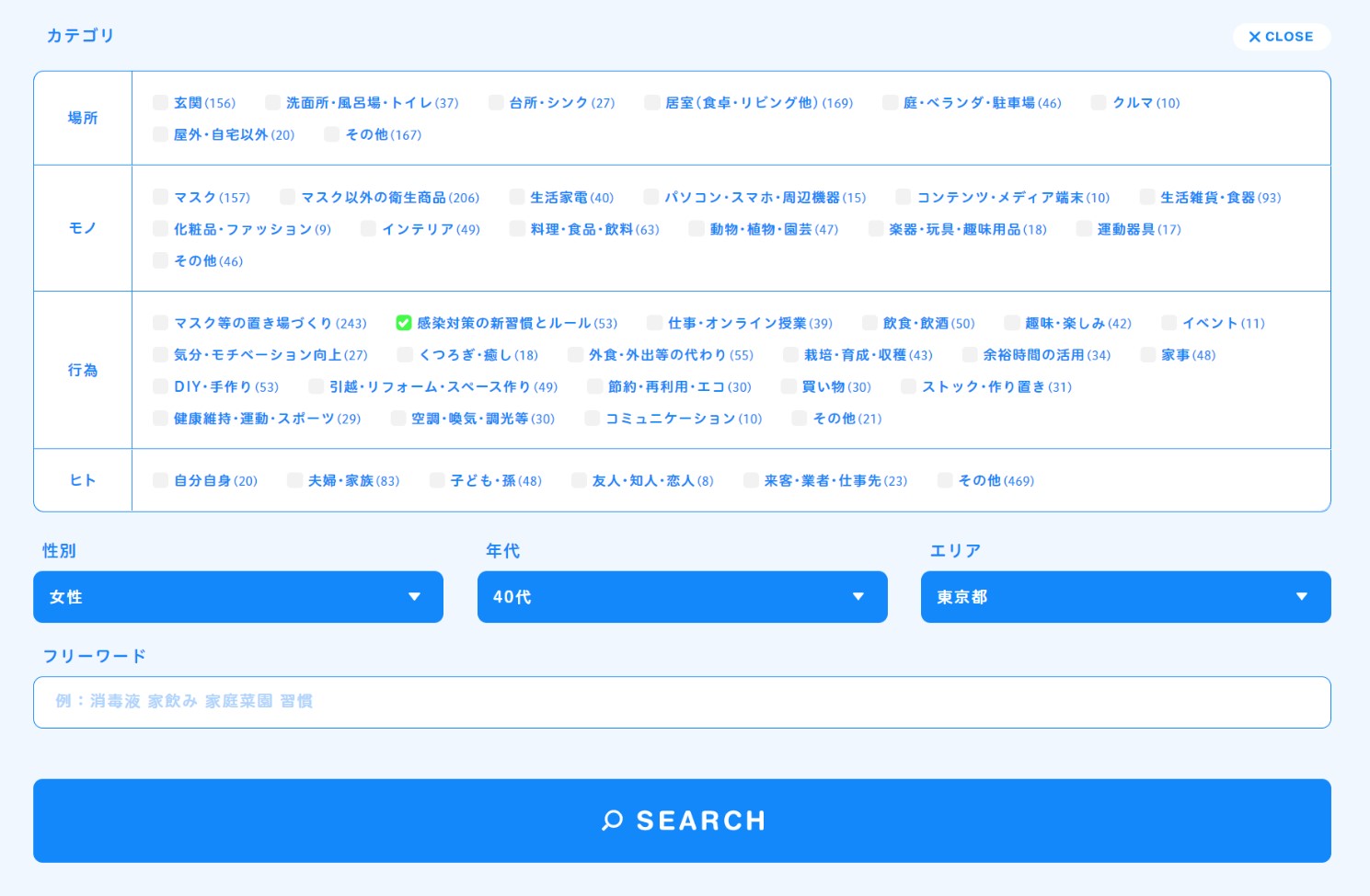Image resolution: width=1370 pixels, height=896 pixels.
Task: Open the エリア dropdown showing 東京都
Action: point(1125,597)
